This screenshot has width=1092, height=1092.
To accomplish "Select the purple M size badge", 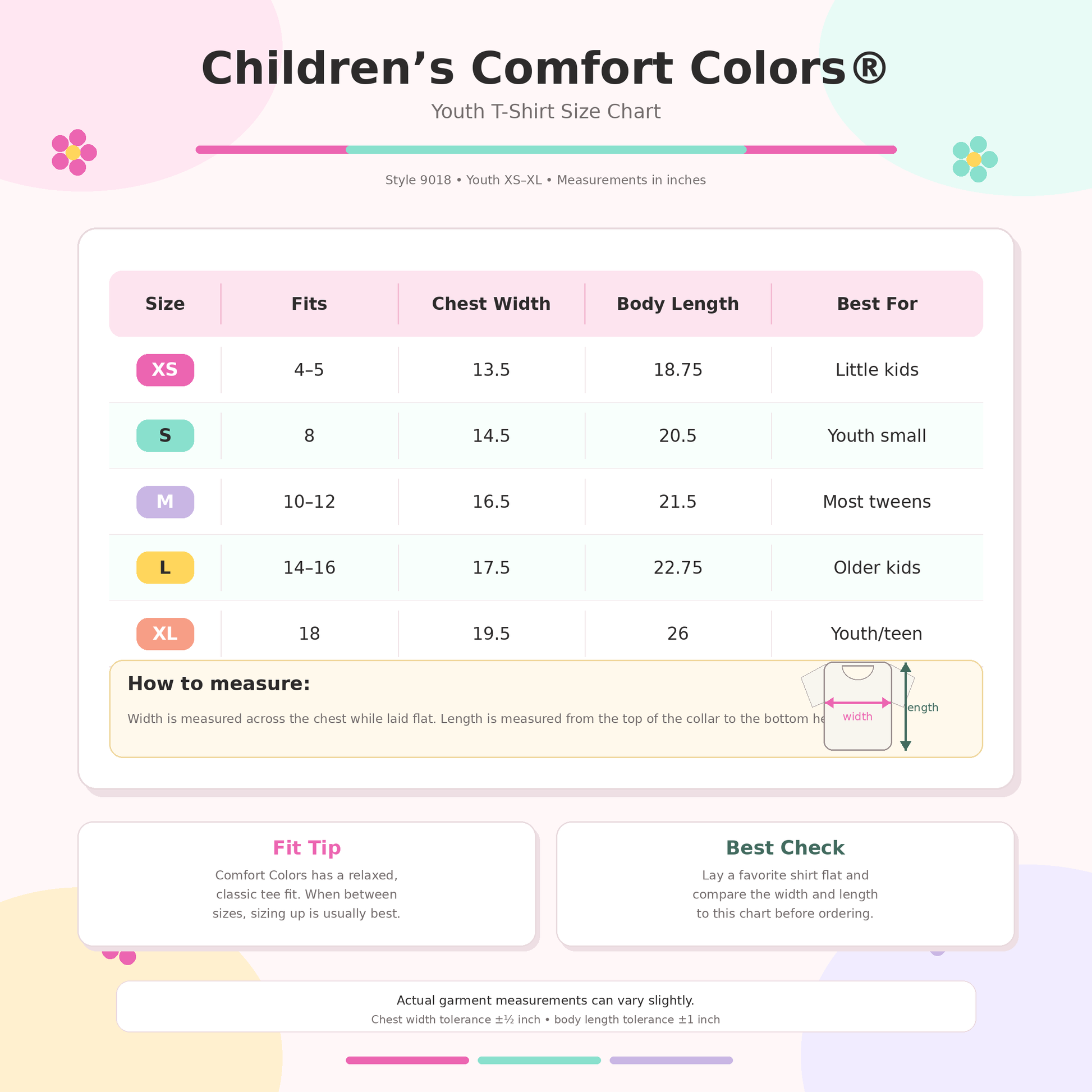I will 165,502.
